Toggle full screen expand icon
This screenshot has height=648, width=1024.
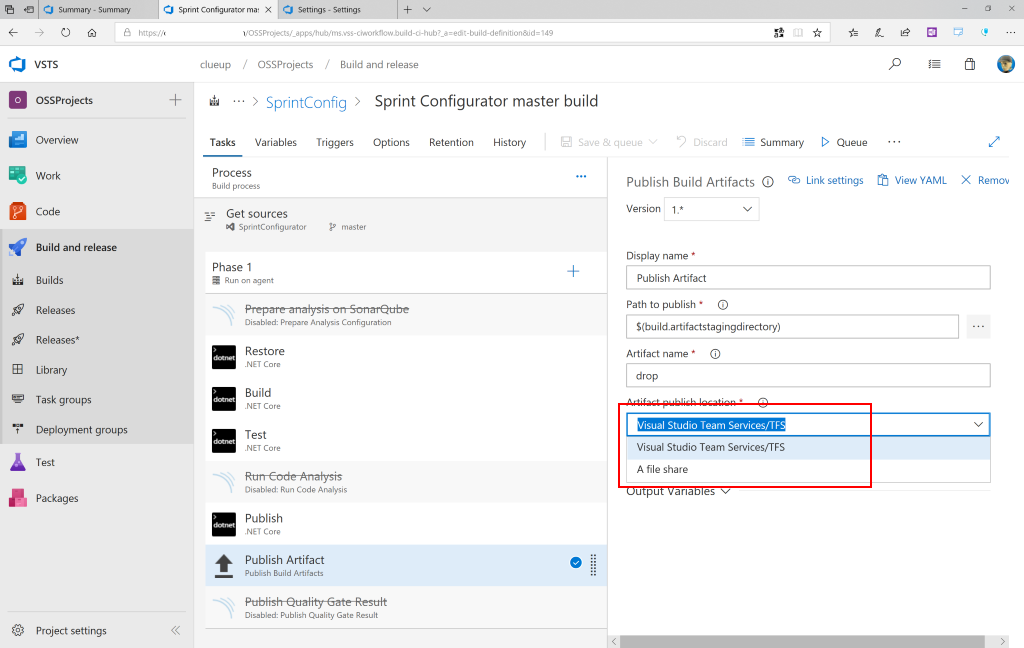coord(994,142)
